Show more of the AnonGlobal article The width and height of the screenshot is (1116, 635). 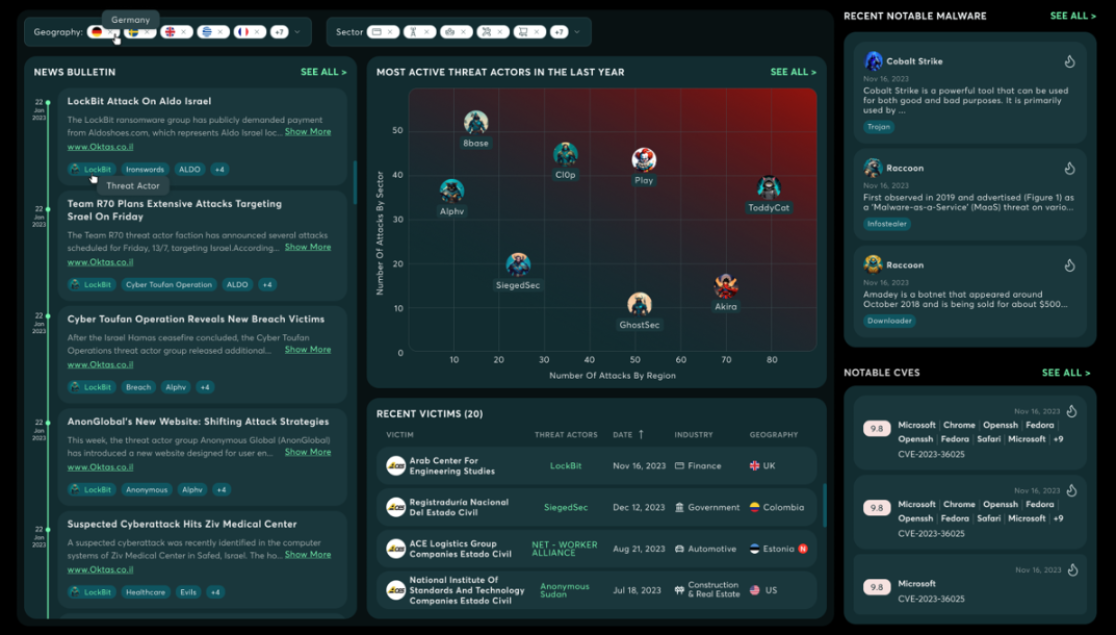click(307, 452)
